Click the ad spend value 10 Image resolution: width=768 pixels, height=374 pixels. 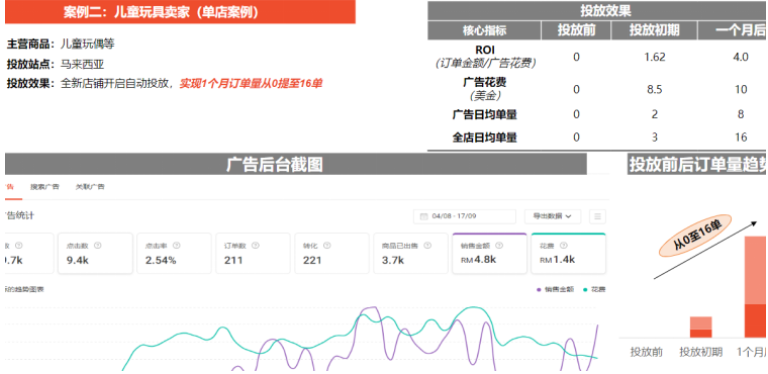click(741, 89)
